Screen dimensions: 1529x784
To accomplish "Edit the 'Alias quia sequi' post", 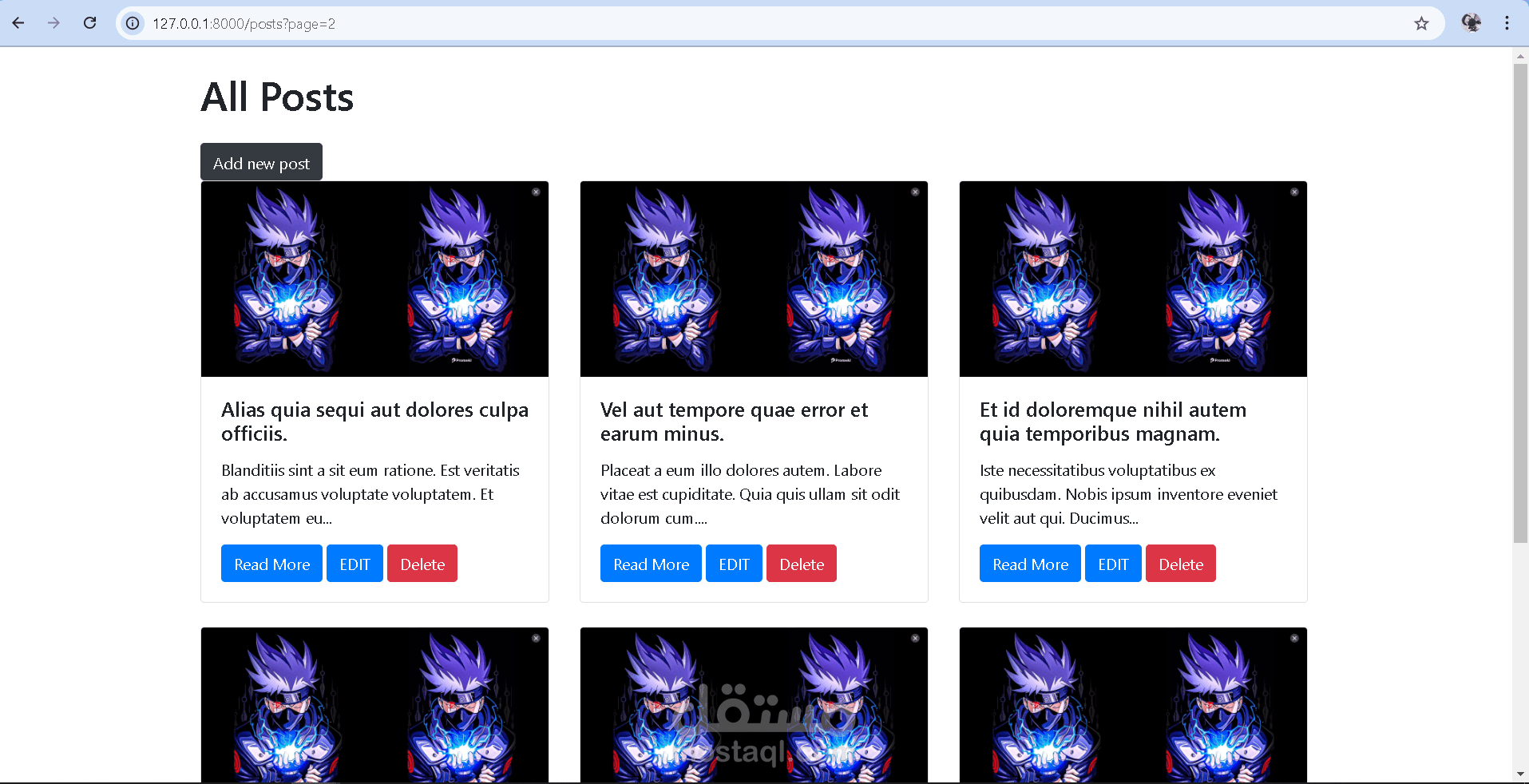I will [x=355, y=564].
